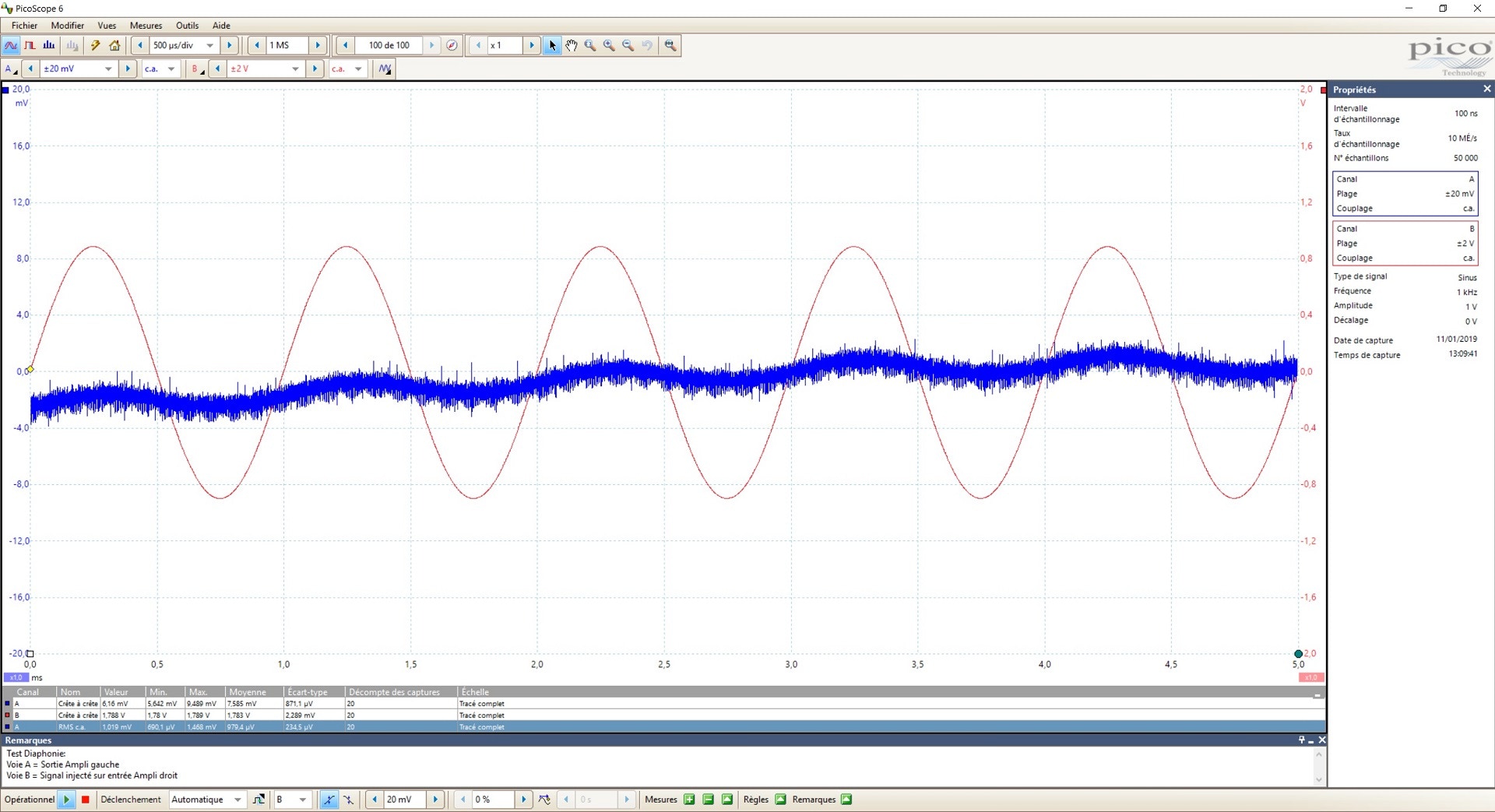This screenshot has height=812, width=1495.
Task: Increase the x1 zoom factor
Action: (532, 45)
